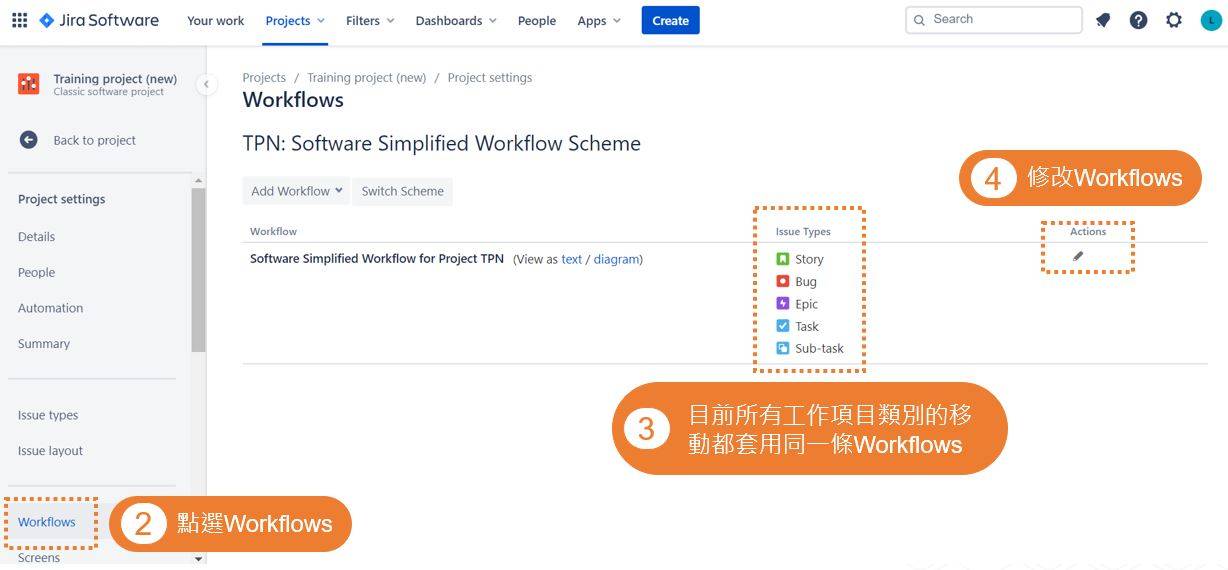View workflow as text link
The width and height of the screenshot is (1228, 570).
[x=571, y=259]
